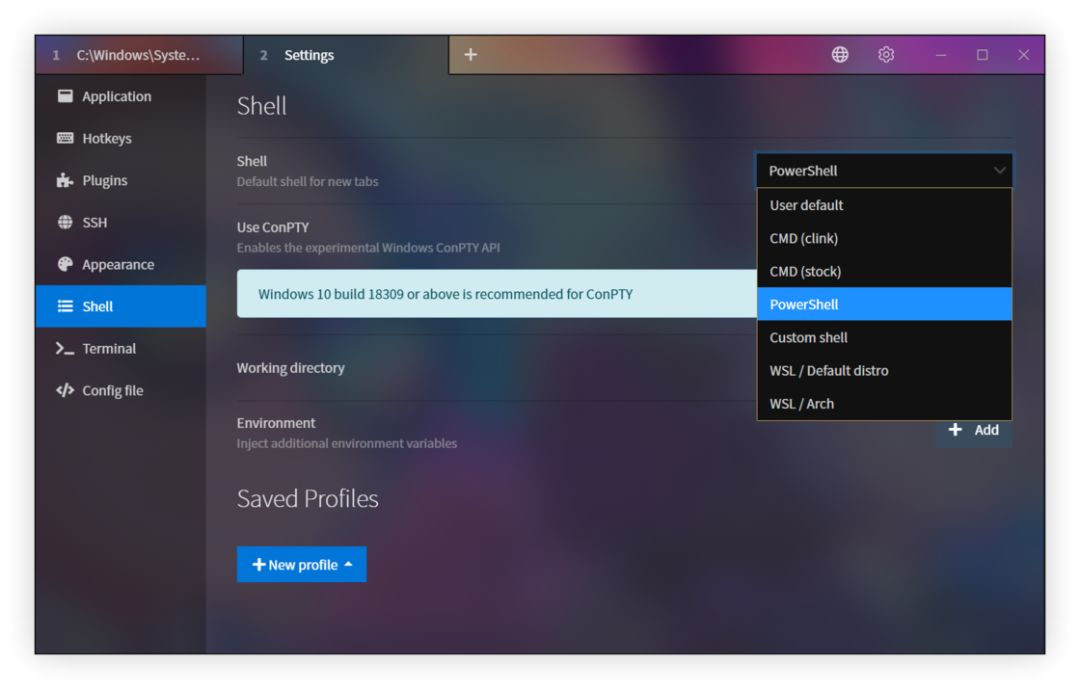The image size is (1080, 689).
Task: Expand the New profile caret arrow
Action: point(349,564)
